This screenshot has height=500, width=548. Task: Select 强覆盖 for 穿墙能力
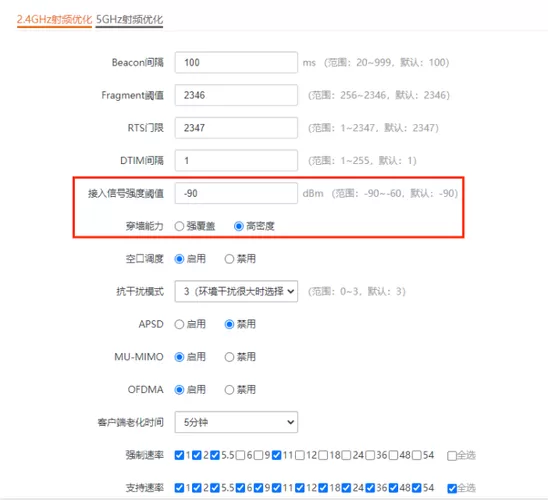tap(179, 226)
